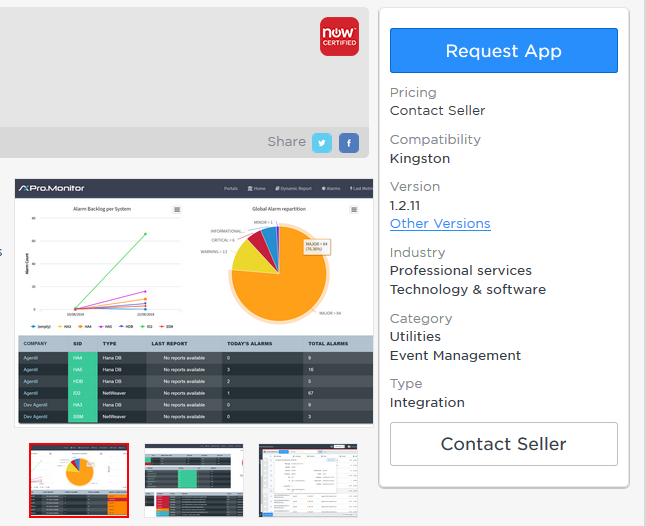Share the app on Twitter
The width and height of the screenshot is (646, 526).
coord(321,143)
